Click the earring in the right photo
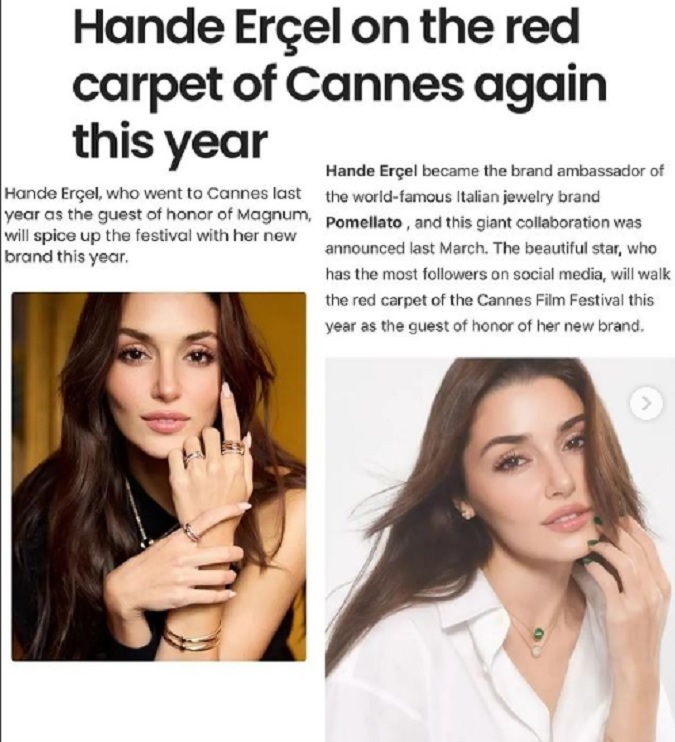 pyautogui.click(x=466, y=513)
